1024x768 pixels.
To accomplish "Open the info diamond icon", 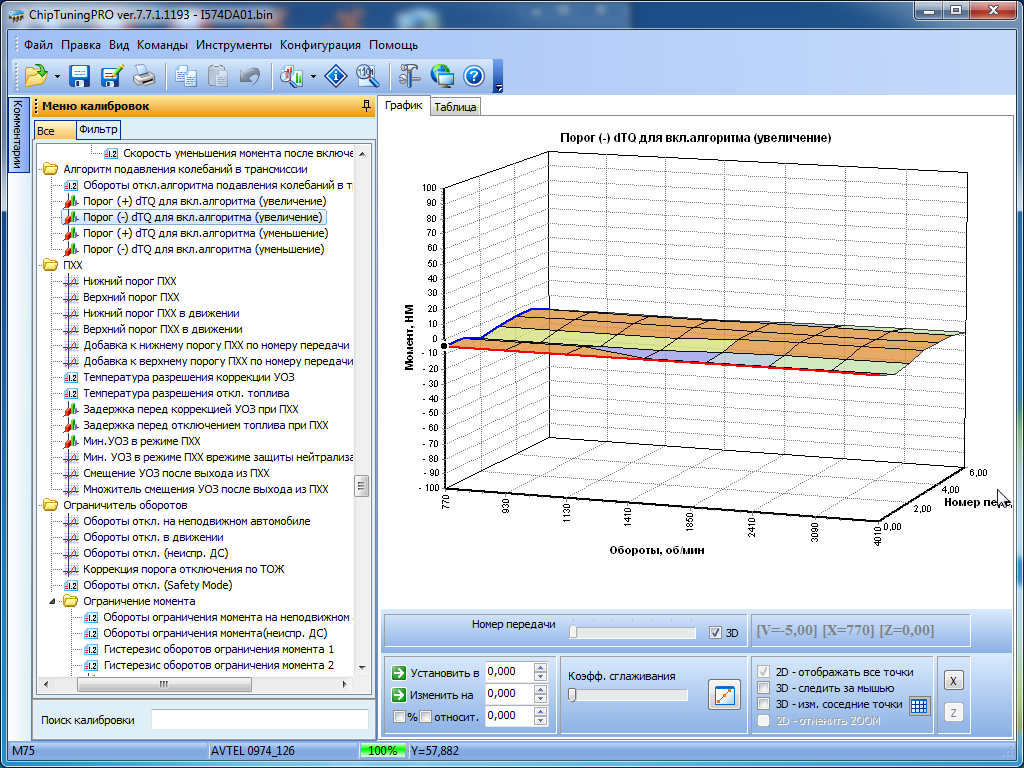I will [x=338, y=76].
